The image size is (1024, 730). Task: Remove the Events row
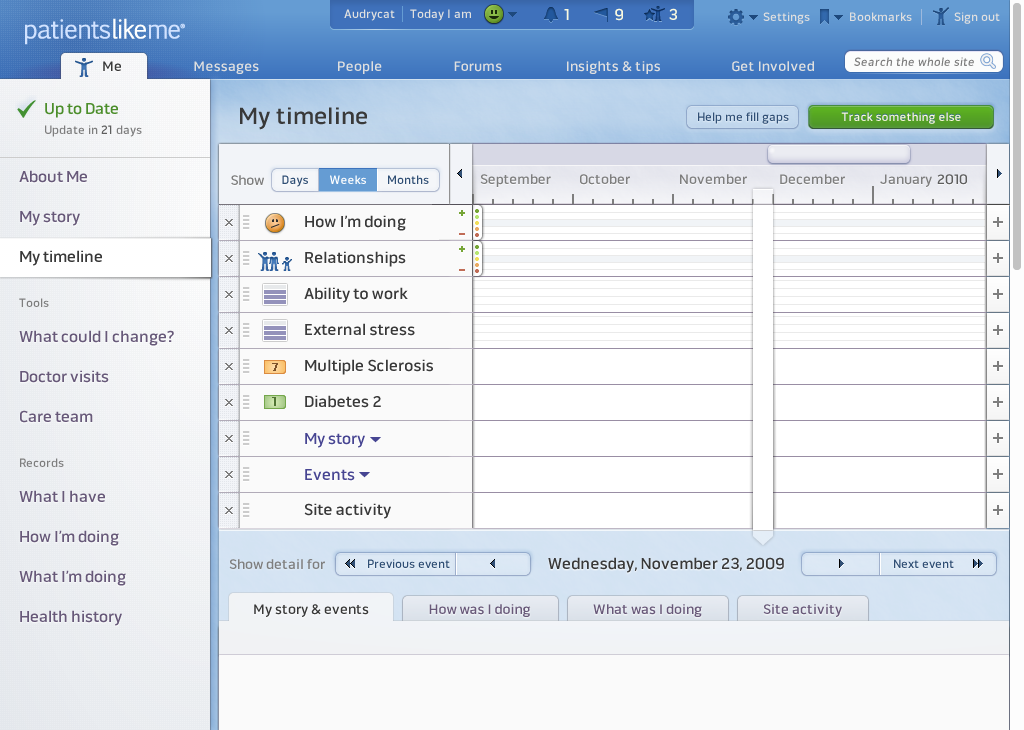coord(229,474)
